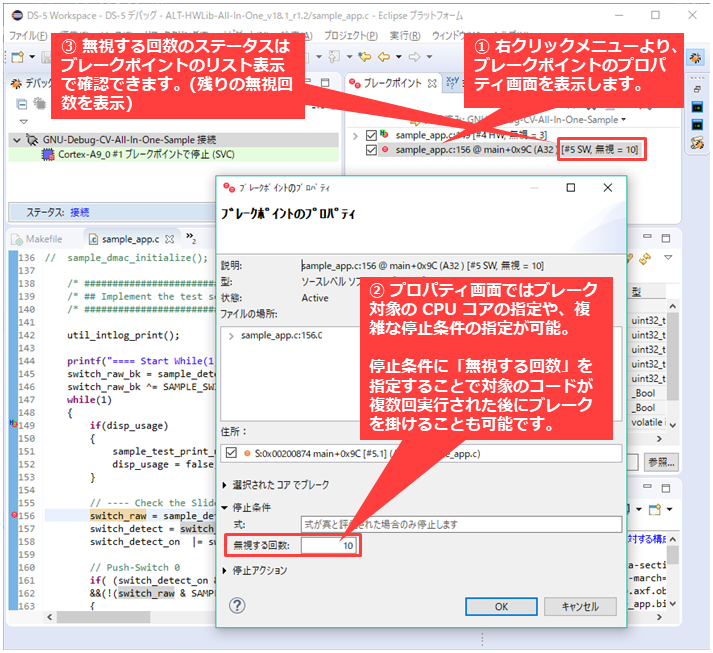Expand the #4 HW breakpoint entry
The height and width of the screenshot is (653, 713).
click(x=355, y=136)
